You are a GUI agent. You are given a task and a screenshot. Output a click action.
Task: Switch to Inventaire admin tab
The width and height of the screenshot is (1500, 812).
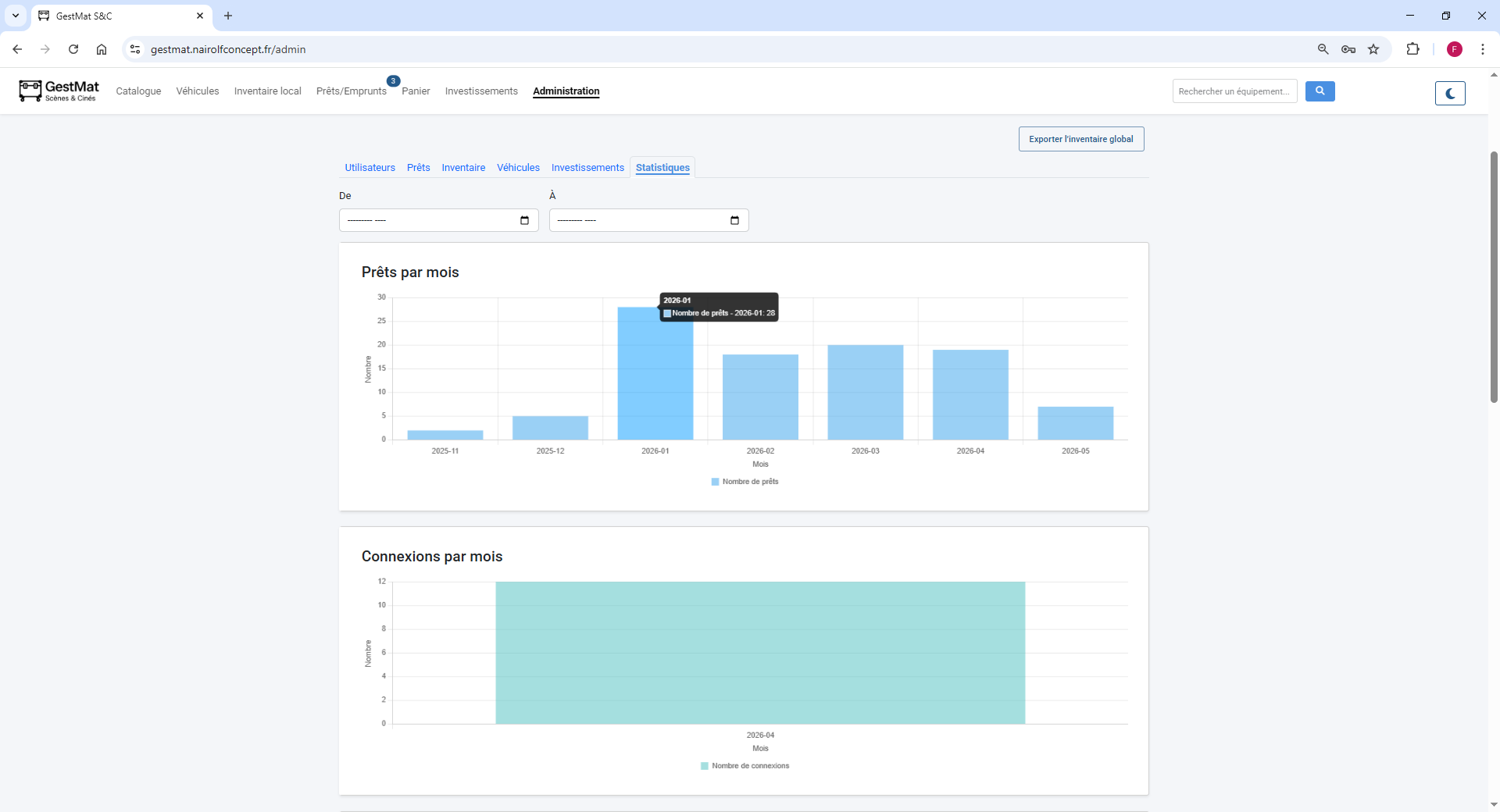click(x=463, y=168)
